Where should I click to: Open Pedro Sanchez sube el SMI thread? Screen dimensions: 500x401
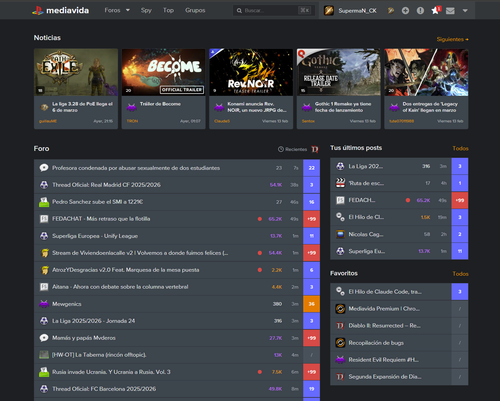click(x=98, y=202)
